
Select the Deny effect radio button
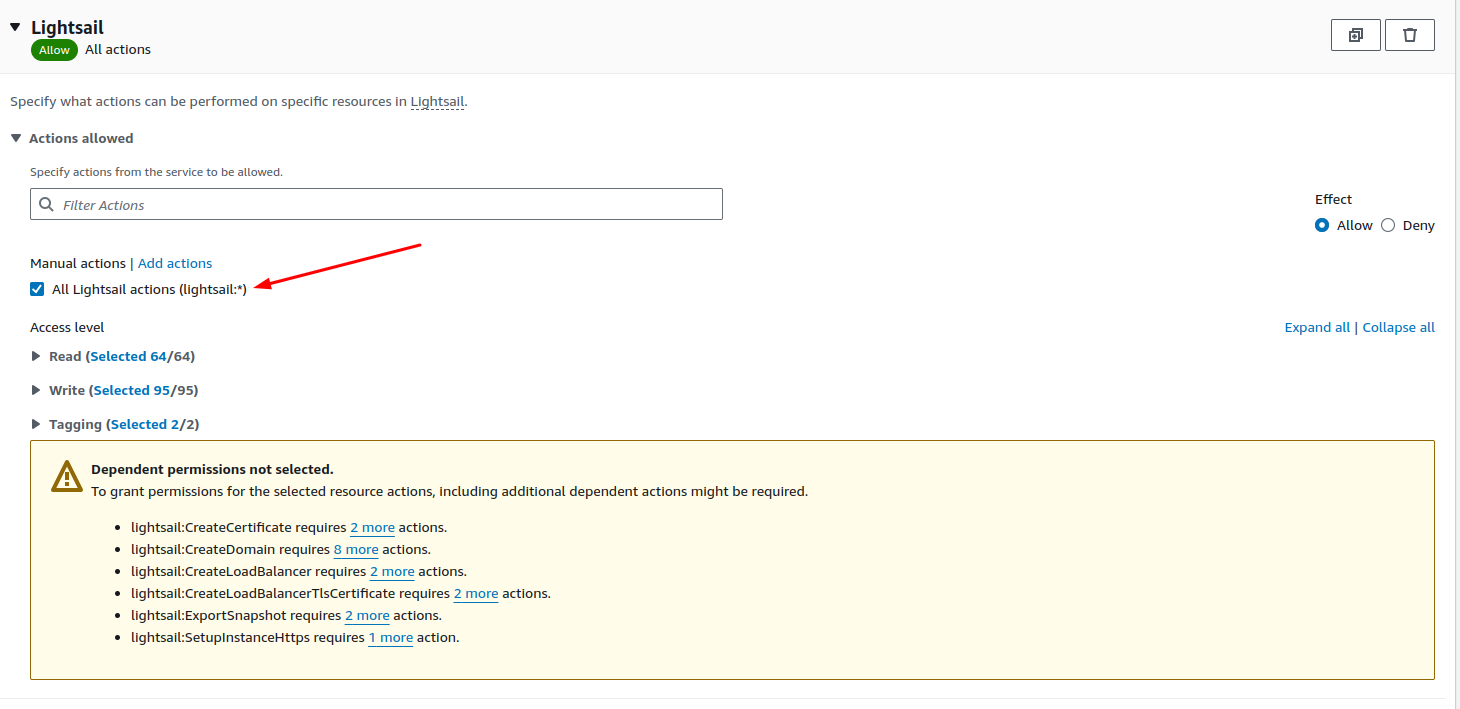pos(1388,225)
